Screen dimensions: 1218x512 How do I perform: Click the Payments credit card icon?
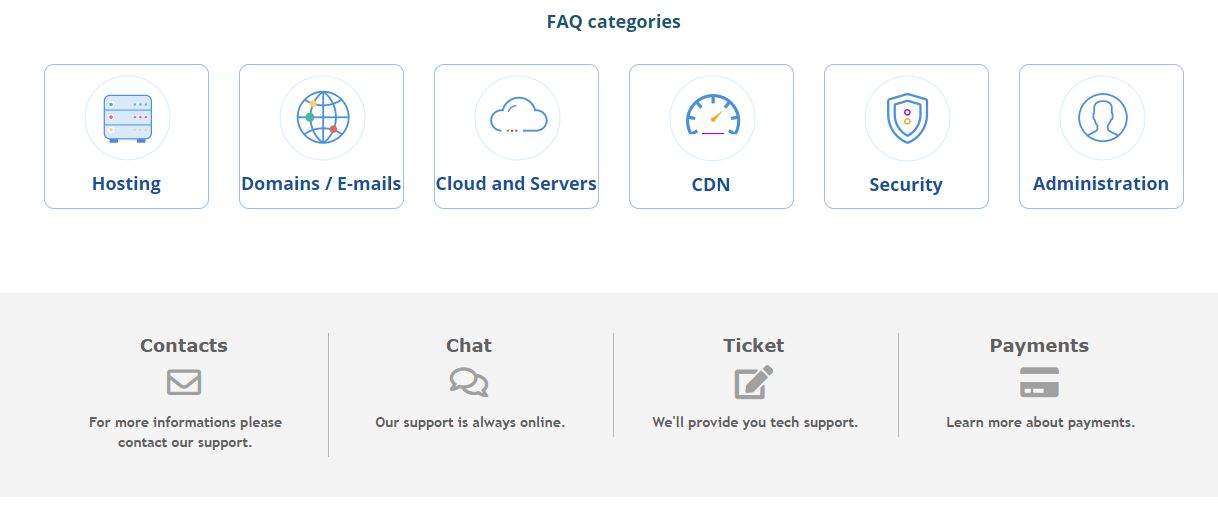(1039, 382)
